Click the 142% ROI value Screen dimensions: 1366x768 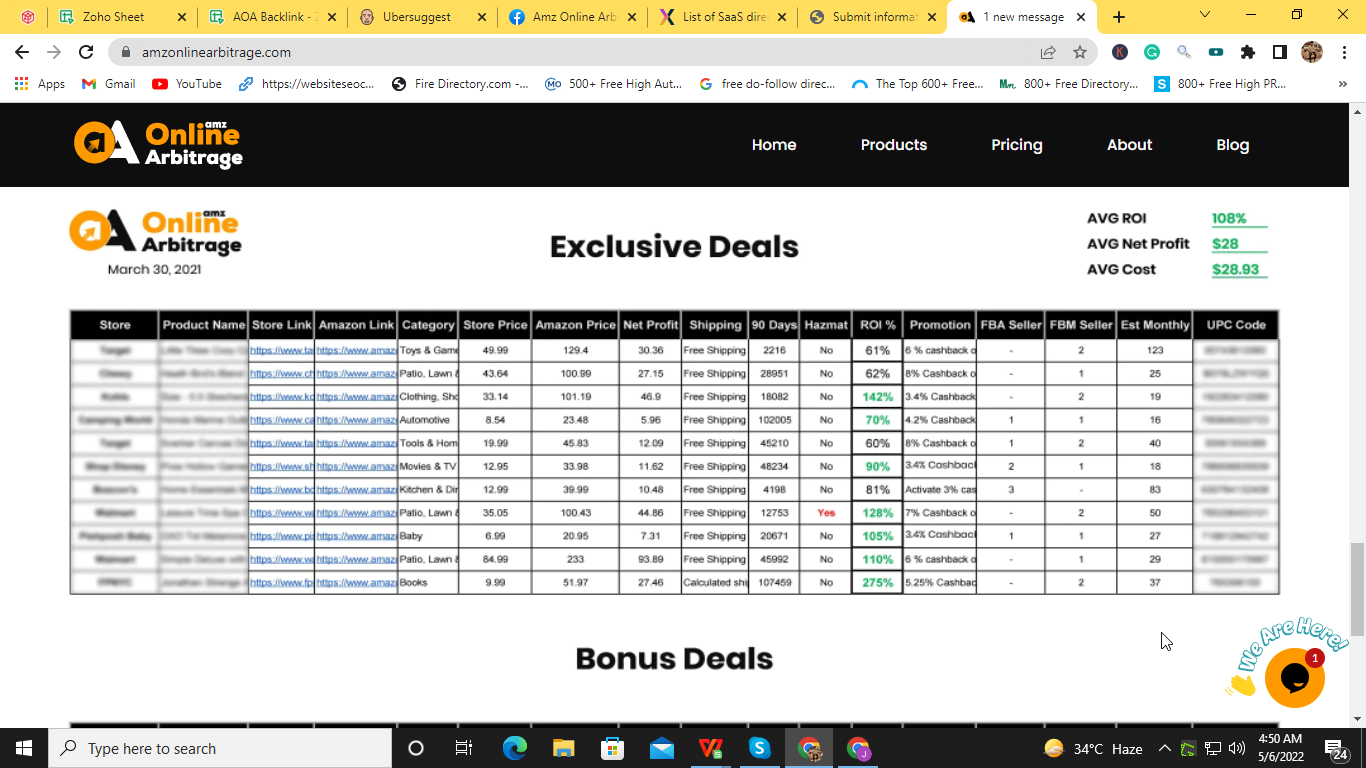877,397
